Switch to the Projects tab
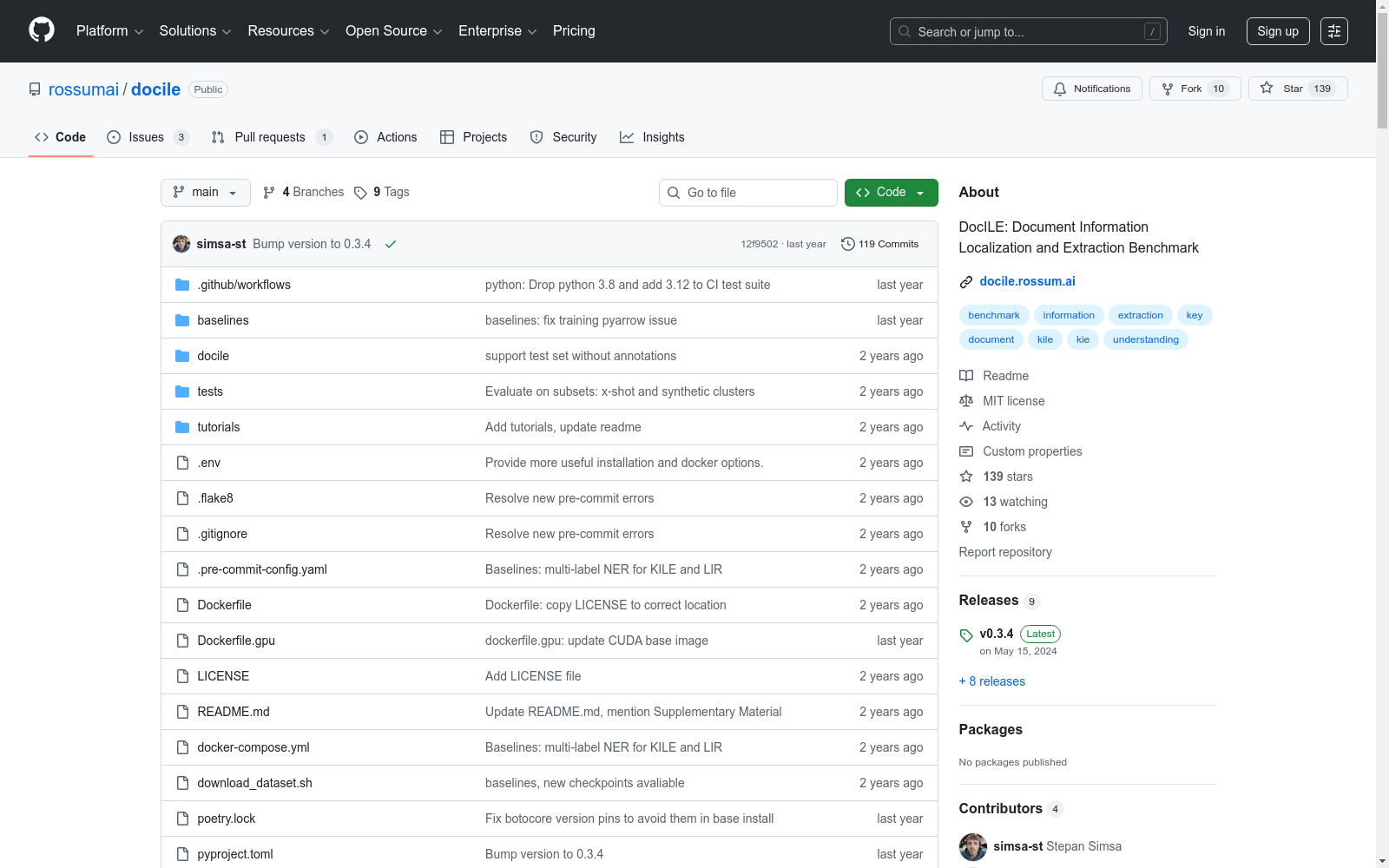 coord(474,137)
